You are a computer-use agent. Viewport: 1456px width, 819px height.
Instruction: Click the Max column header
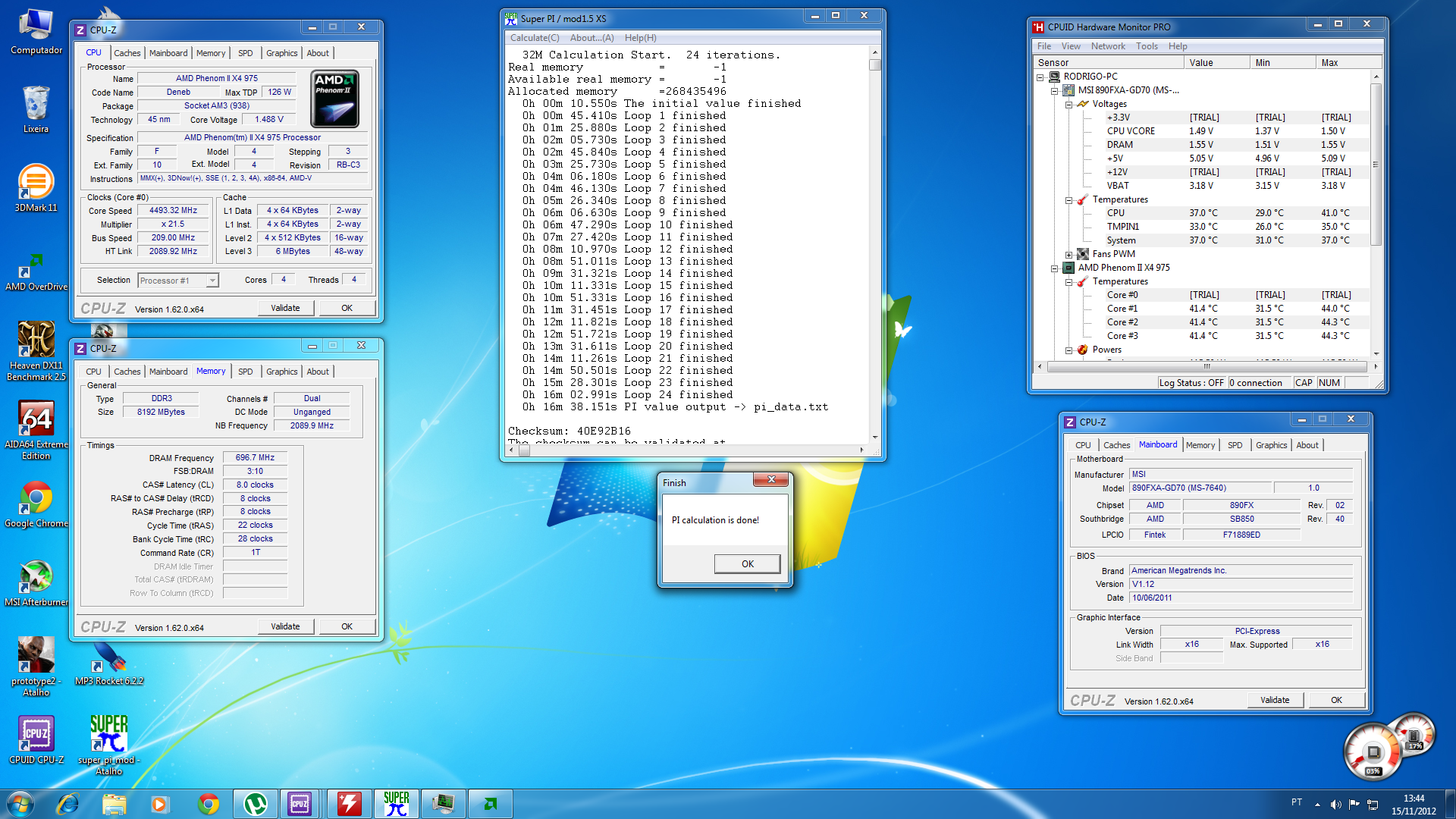click(x=1348, y=63)
